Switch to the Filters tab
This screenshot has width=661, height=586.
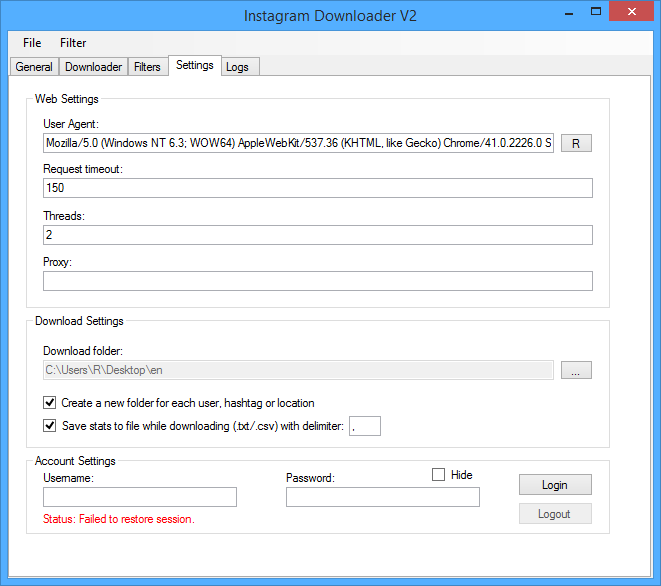pos(147,67)
